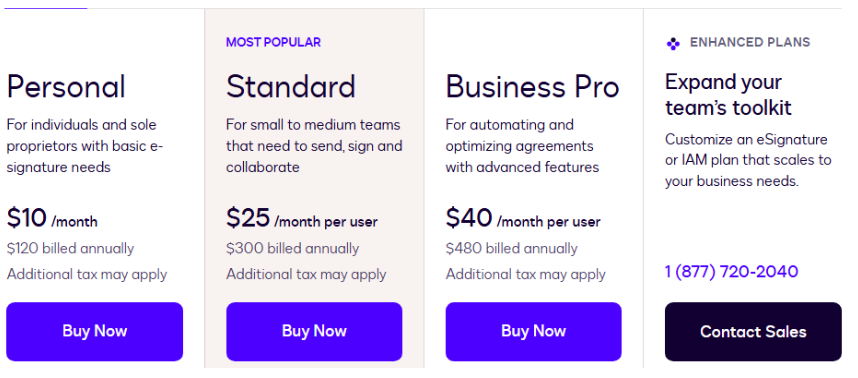The height and width of the screenshot is (378, 858).
Task: Select the Business Pro plan heading
Action: (x=532, y=86)
